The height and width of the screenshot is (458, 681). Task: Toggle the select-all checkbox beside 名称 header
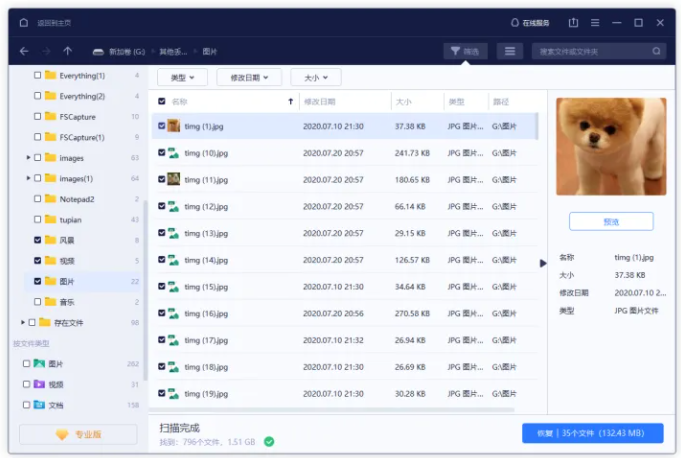[162, 101]
